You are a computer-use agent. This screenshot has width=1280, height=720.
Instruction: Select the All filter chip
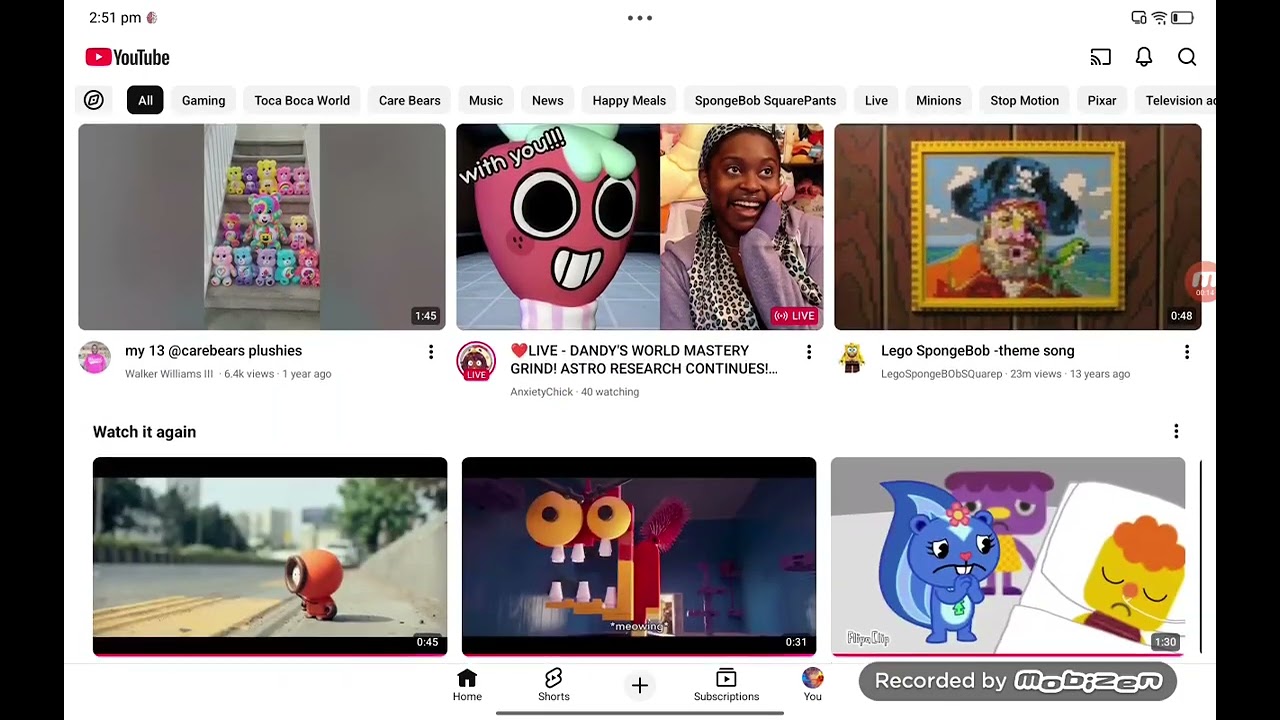pyautogui.click(x=145, y=100)
